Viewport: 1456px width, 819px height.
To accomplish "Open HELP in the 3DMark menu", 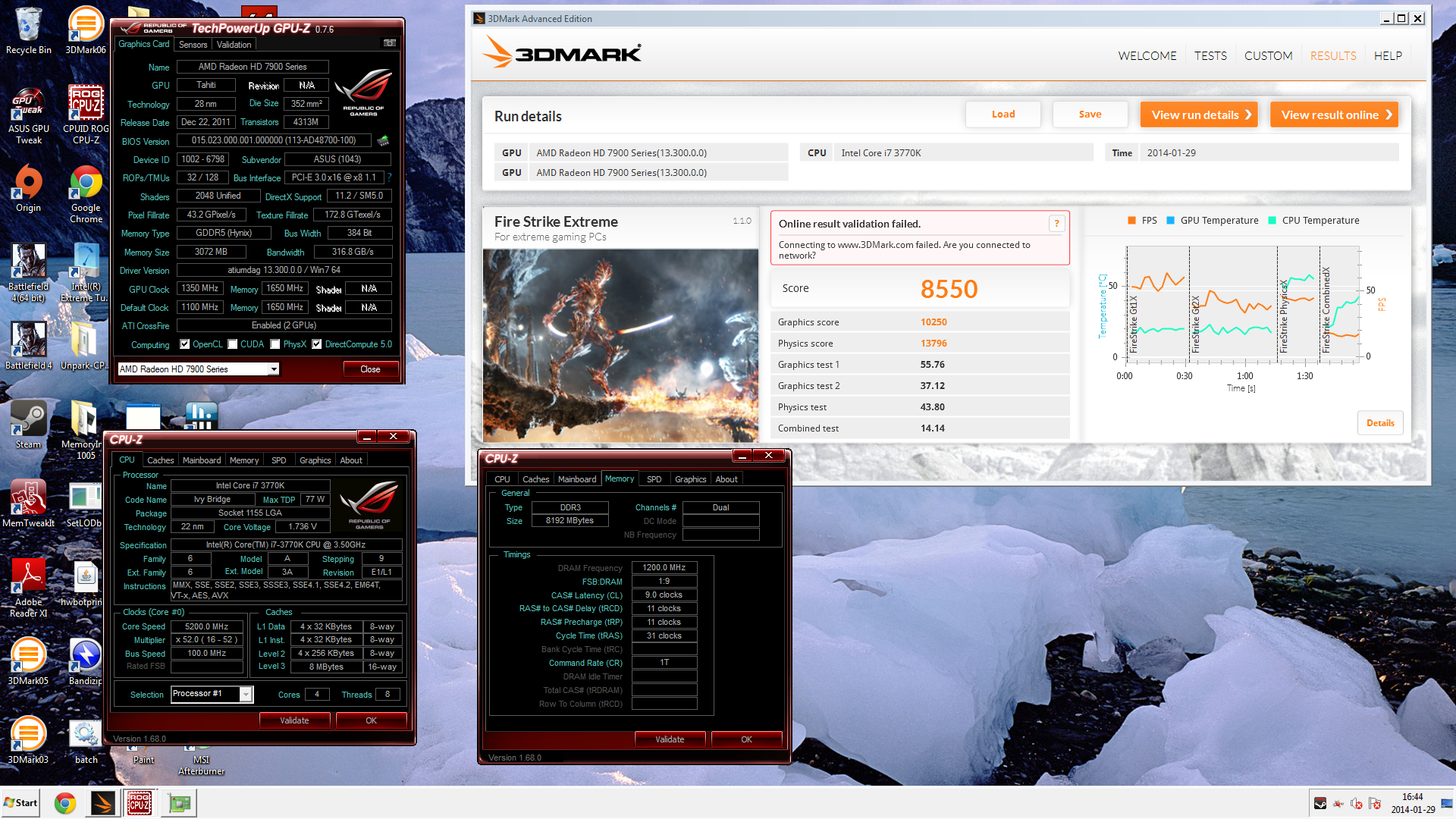I will pos(1388,55).
